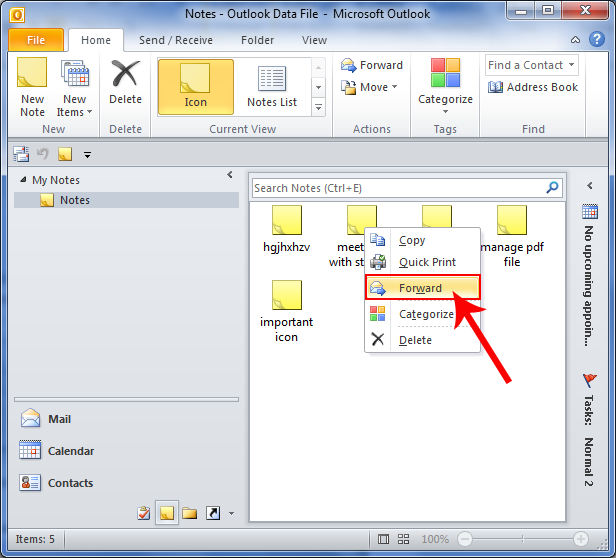The image size is (616, 558).
Task: Create a New Note from the ribbon
Action: [32, 87]
